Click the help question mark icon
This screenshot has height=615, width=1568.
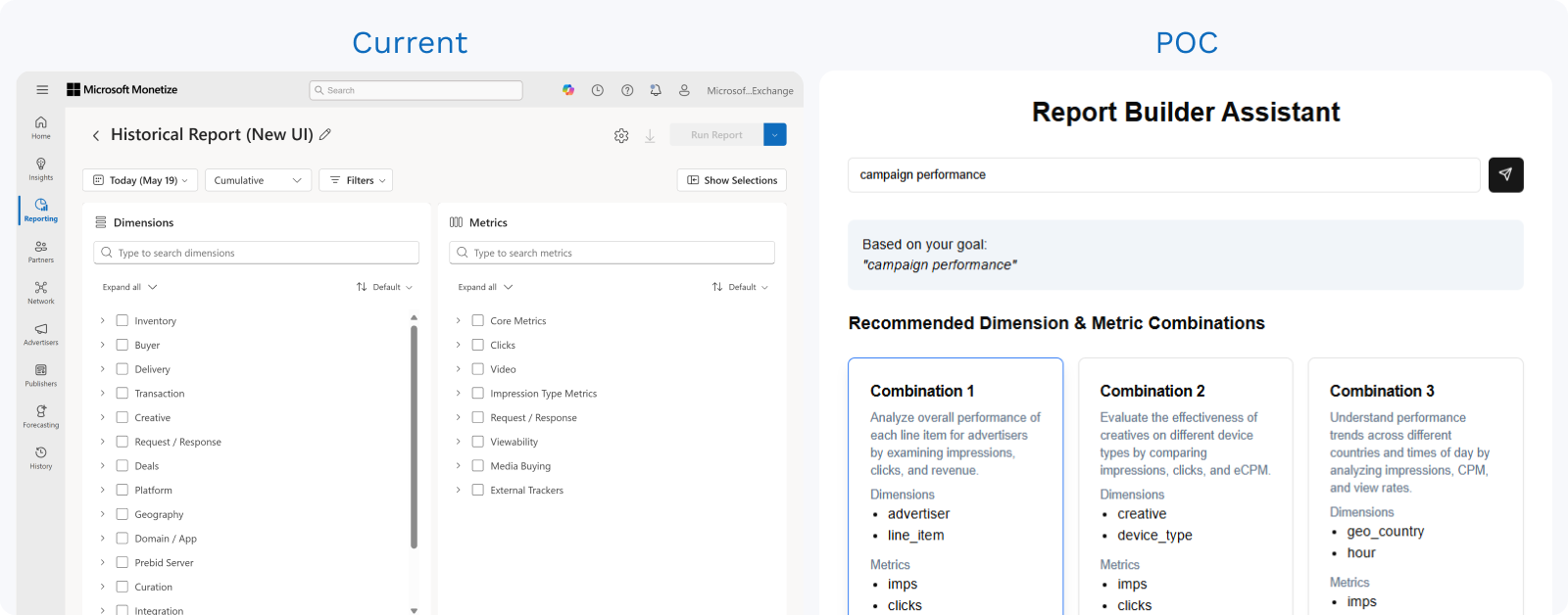click(627, 90)
